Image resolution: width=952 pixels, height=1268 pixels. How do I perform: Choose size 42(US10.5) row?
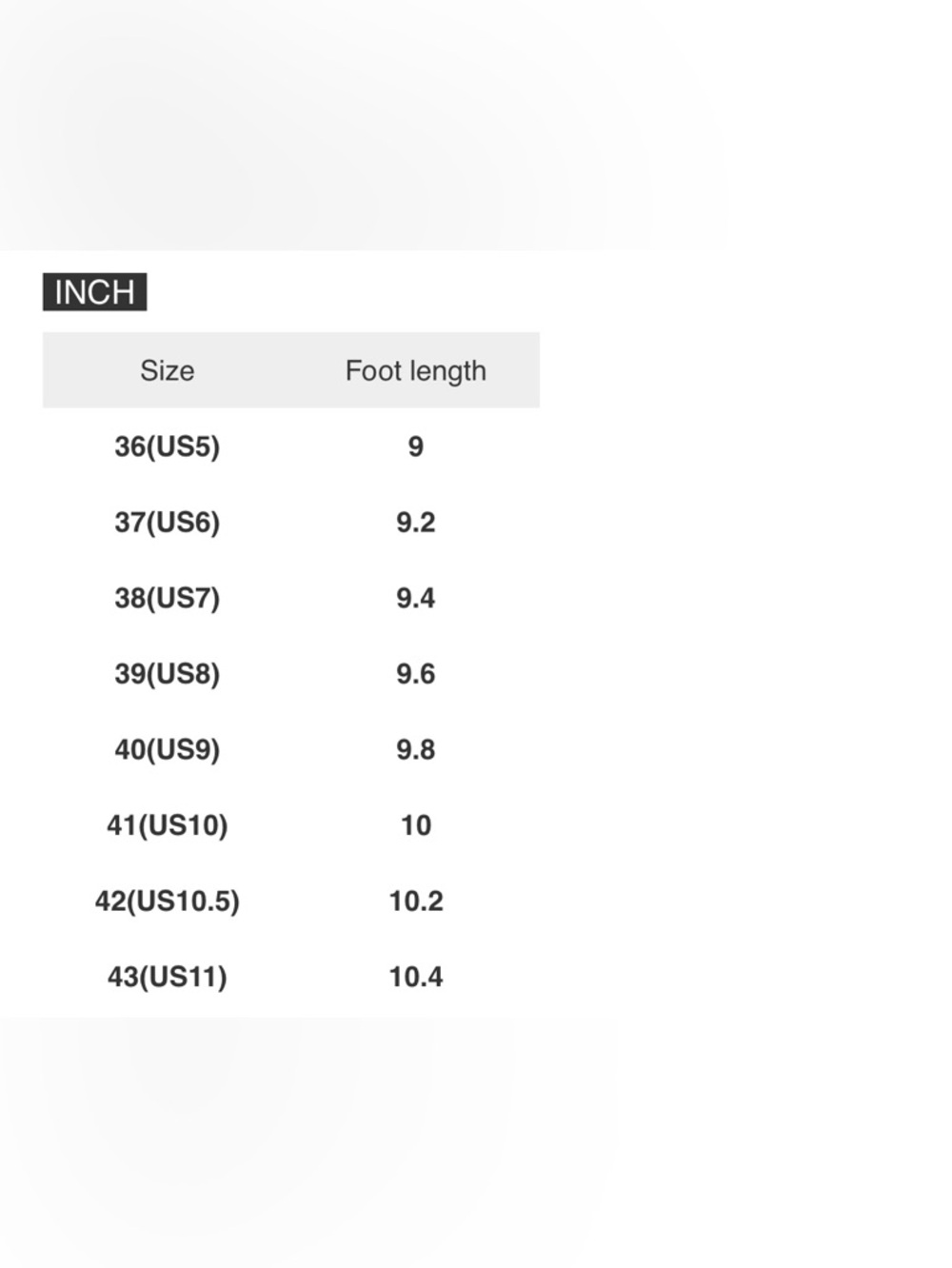[291, 901]
